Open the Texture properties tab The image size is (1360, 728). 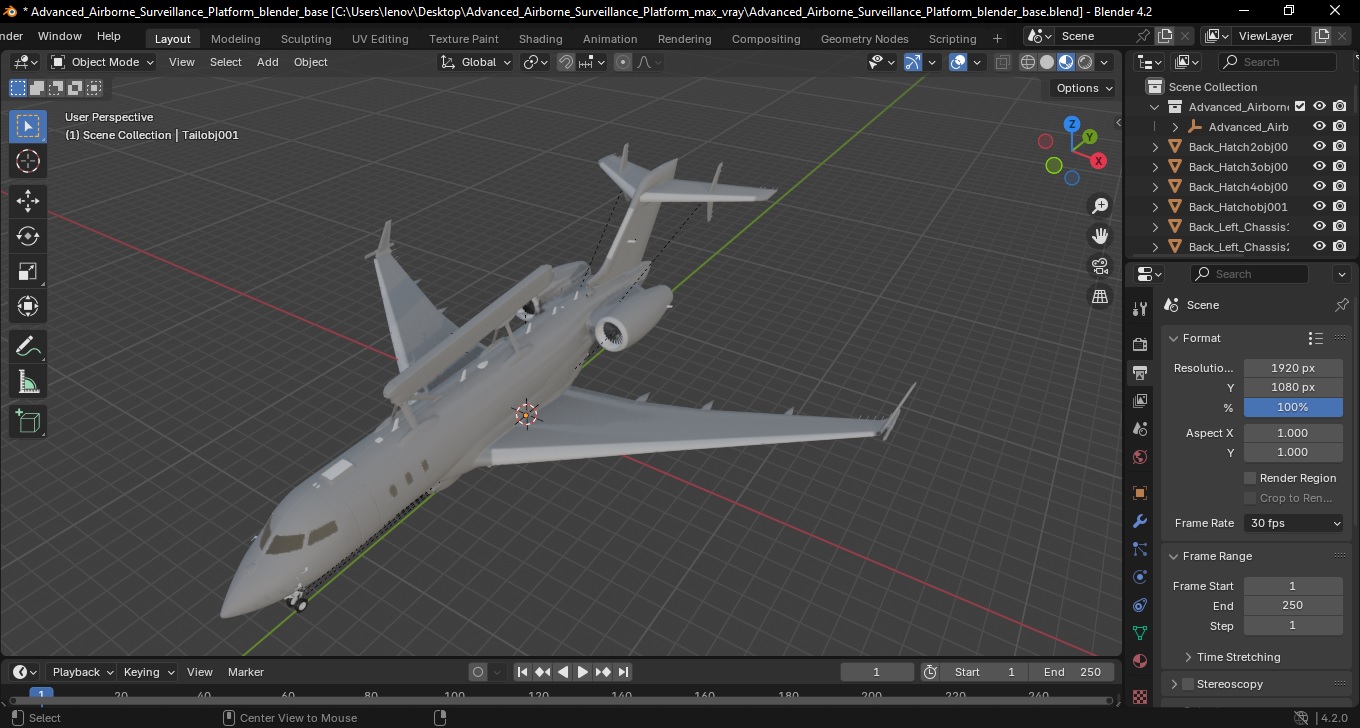(1139, 695)
